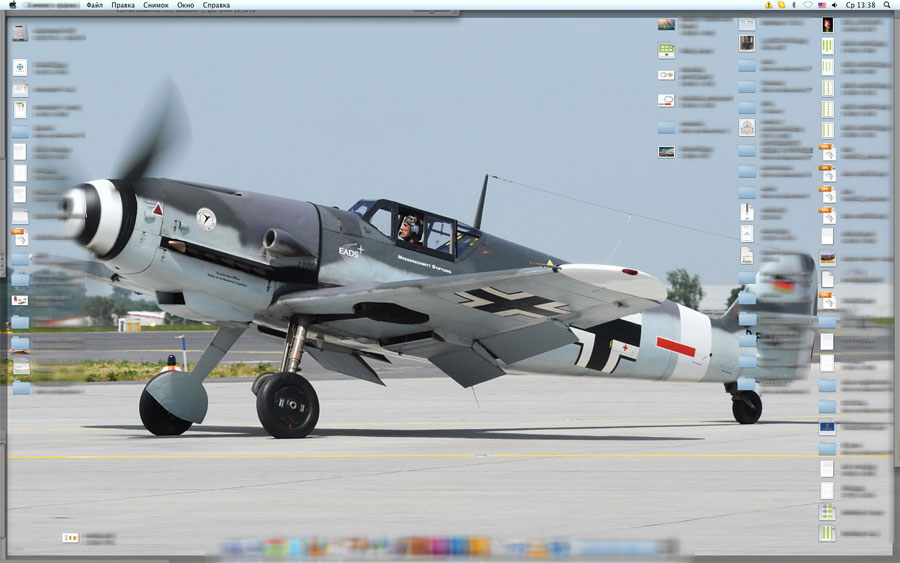Open the Wi-Fi status icon
Screen dimensions: 900x563
tap(806, 5)
